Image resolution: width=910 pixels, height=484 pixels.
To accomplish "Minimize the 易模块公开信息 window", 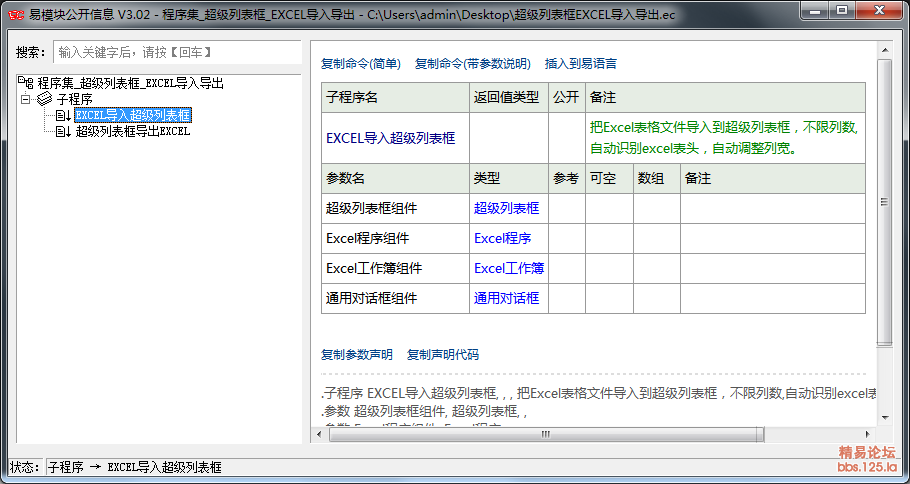I will [817, 10].
